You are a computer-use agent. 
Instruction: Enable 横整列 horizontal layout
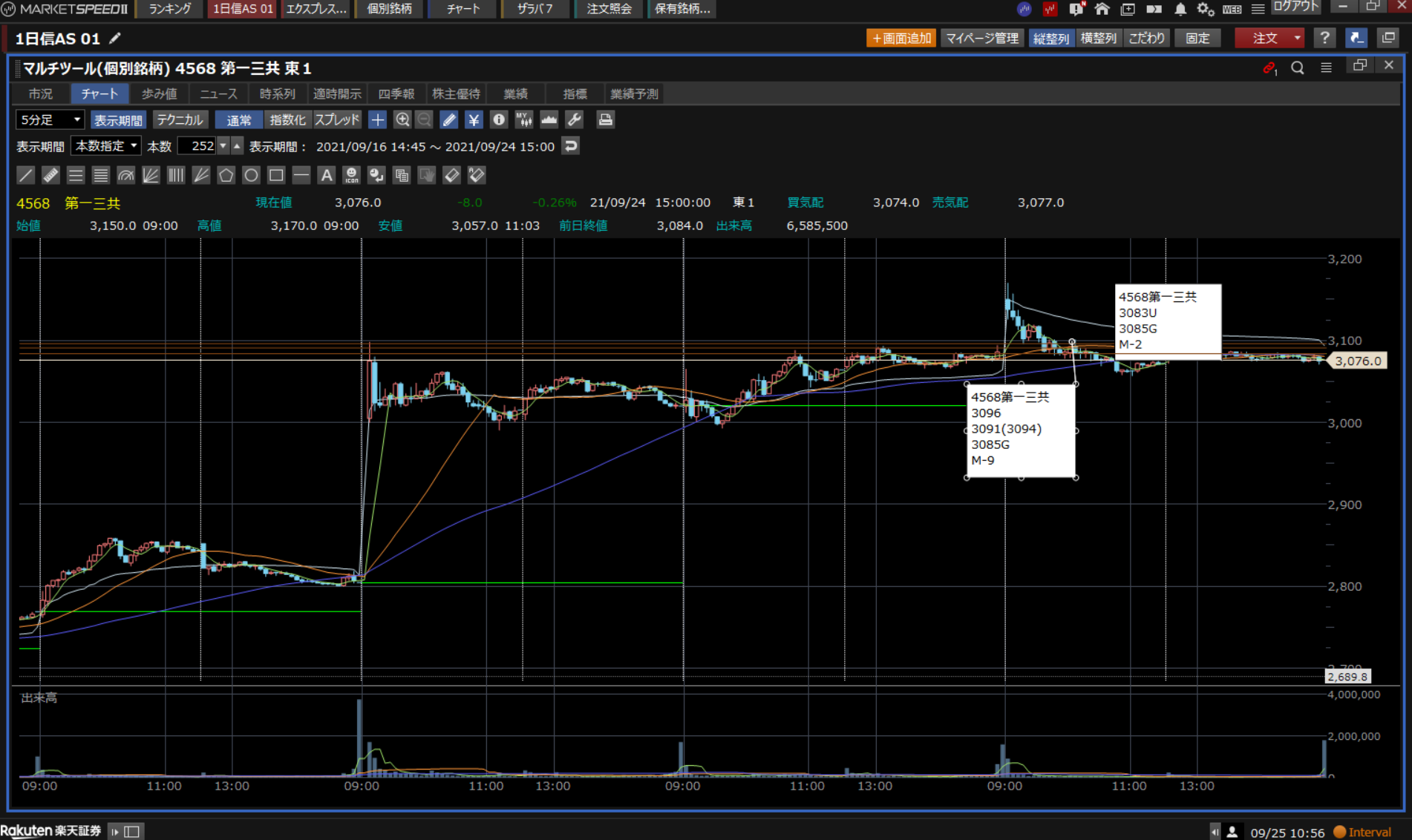tap(1097, 38)
